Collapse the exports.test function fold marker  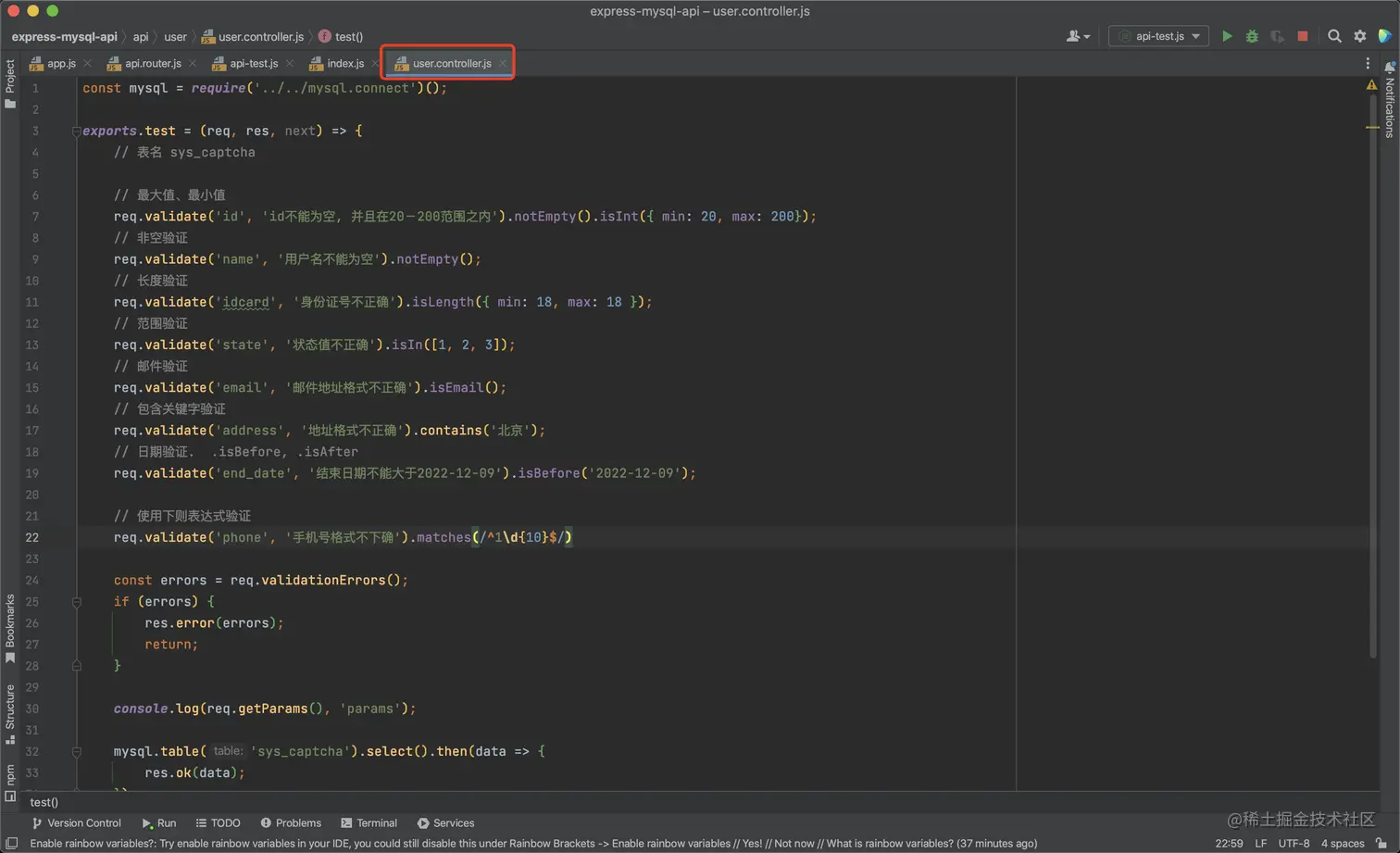point(76,132)
